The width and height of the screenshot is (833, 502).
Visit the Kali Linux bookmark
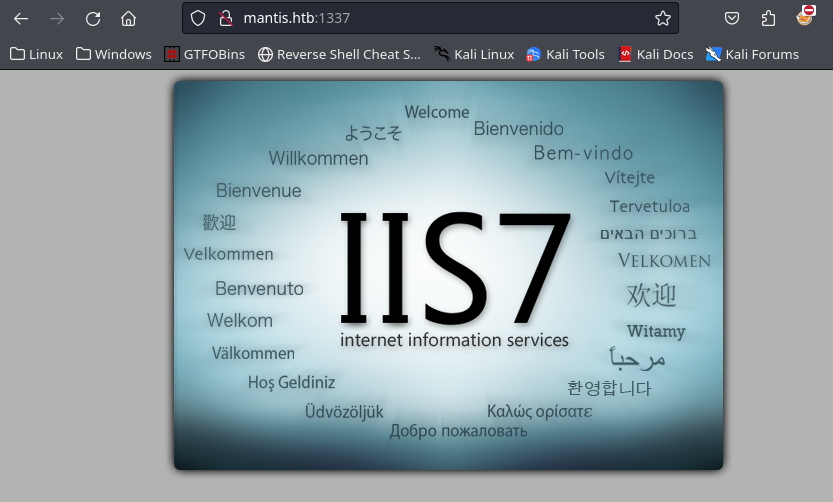click(x=474, y=54)
